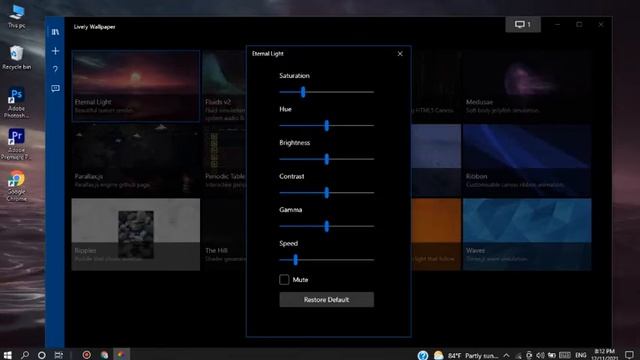The height and width of the screenshot is (360, 640).
Task: Click the taskbar Search icon
Action: point(24,355)
